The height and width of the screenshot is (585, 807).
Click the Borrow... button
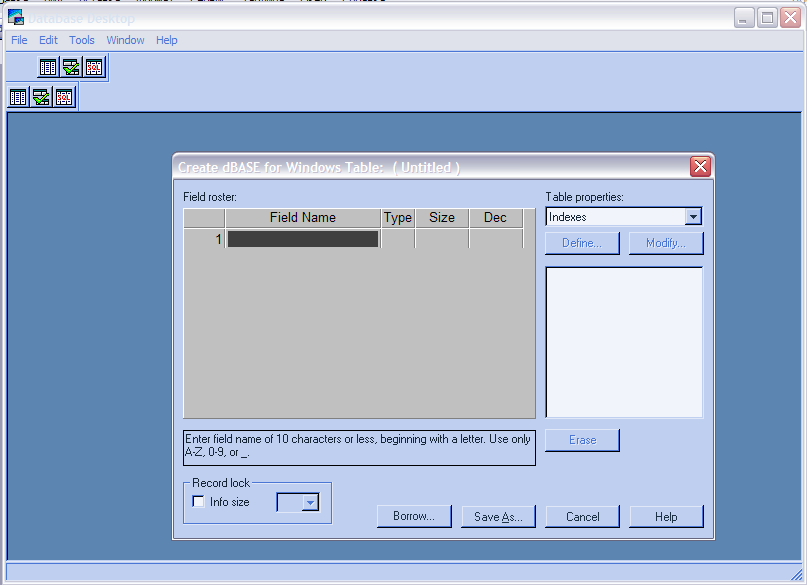pos(414,516)
